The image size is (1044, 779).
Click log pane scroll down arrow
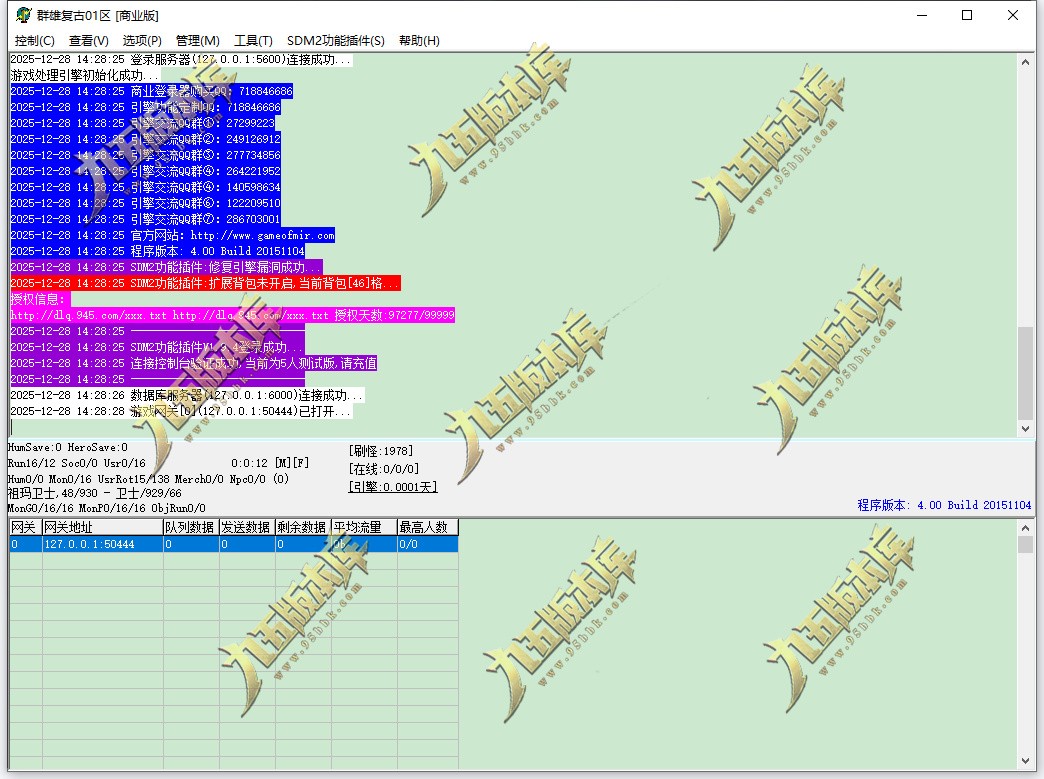click(1025, 429)
